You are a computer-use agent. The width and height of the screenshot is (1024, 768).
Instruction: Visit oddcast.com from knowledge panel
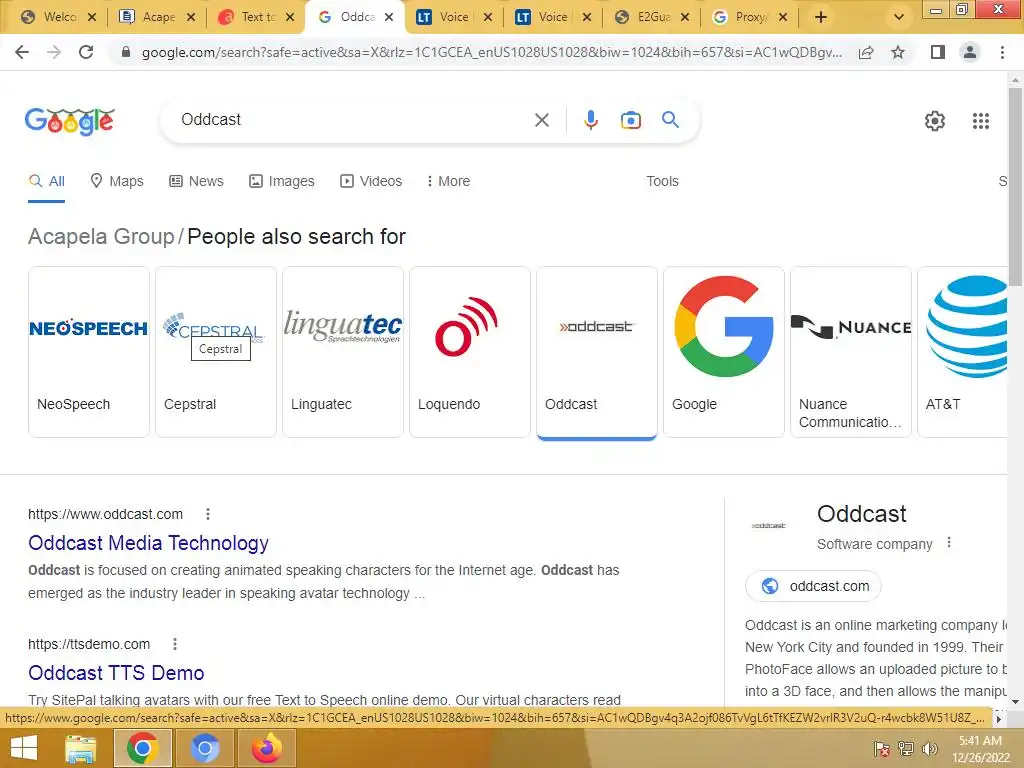[x=813, y=586]
